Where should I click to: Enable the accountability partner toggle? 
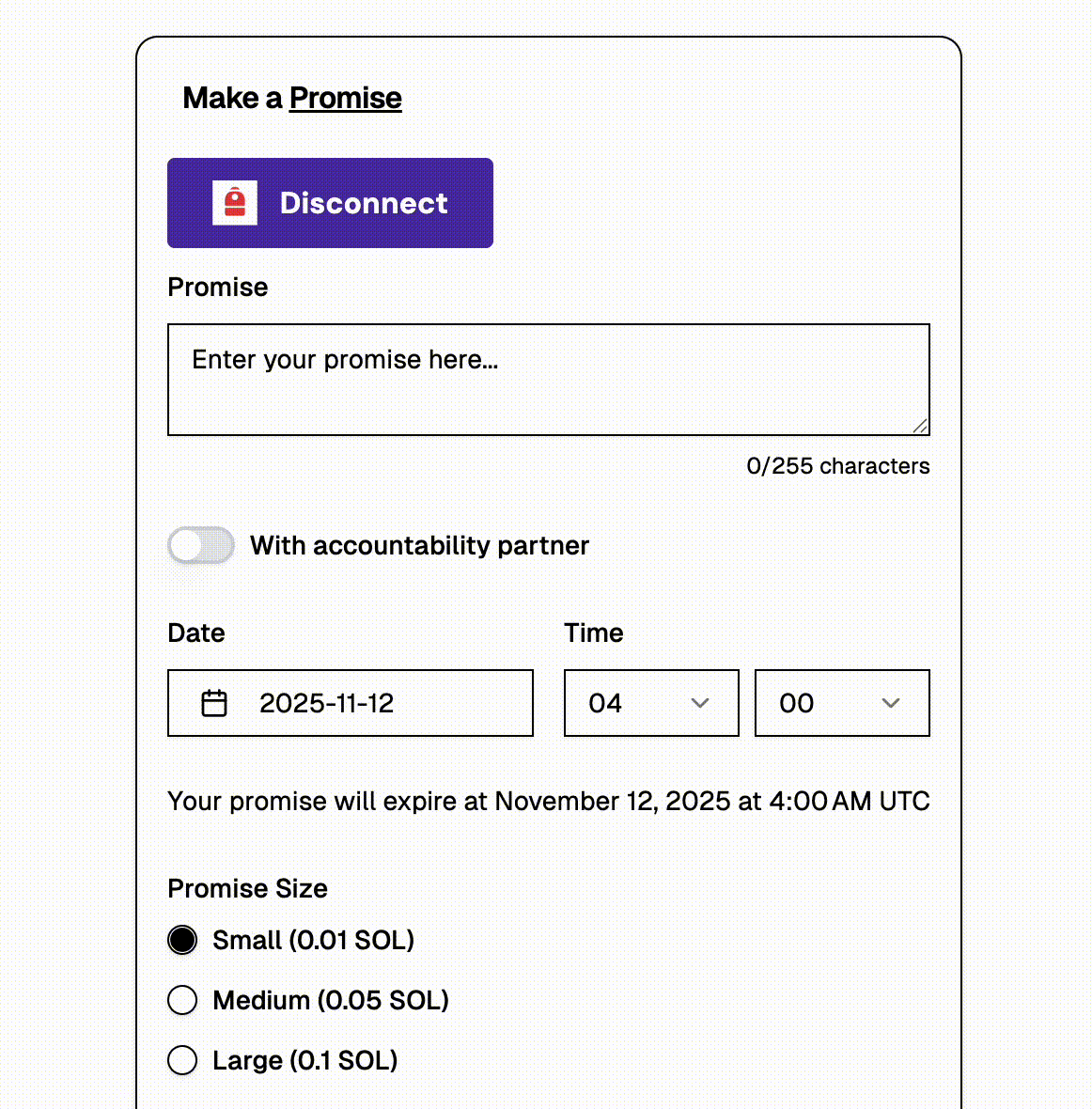[200, 545]
